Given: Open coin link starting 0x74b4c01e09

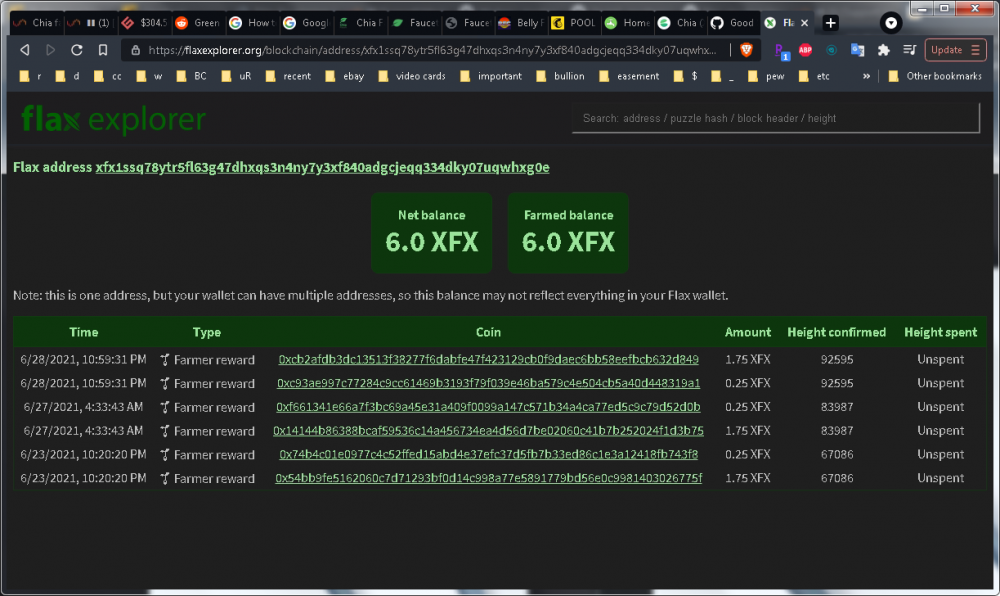Looking at the screenshot, I should click(489, 454).
